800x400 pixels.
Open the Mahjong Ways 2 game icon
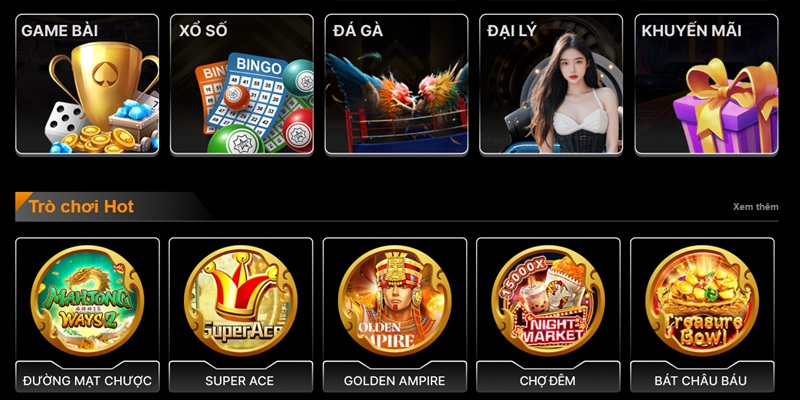coord(87,301)
